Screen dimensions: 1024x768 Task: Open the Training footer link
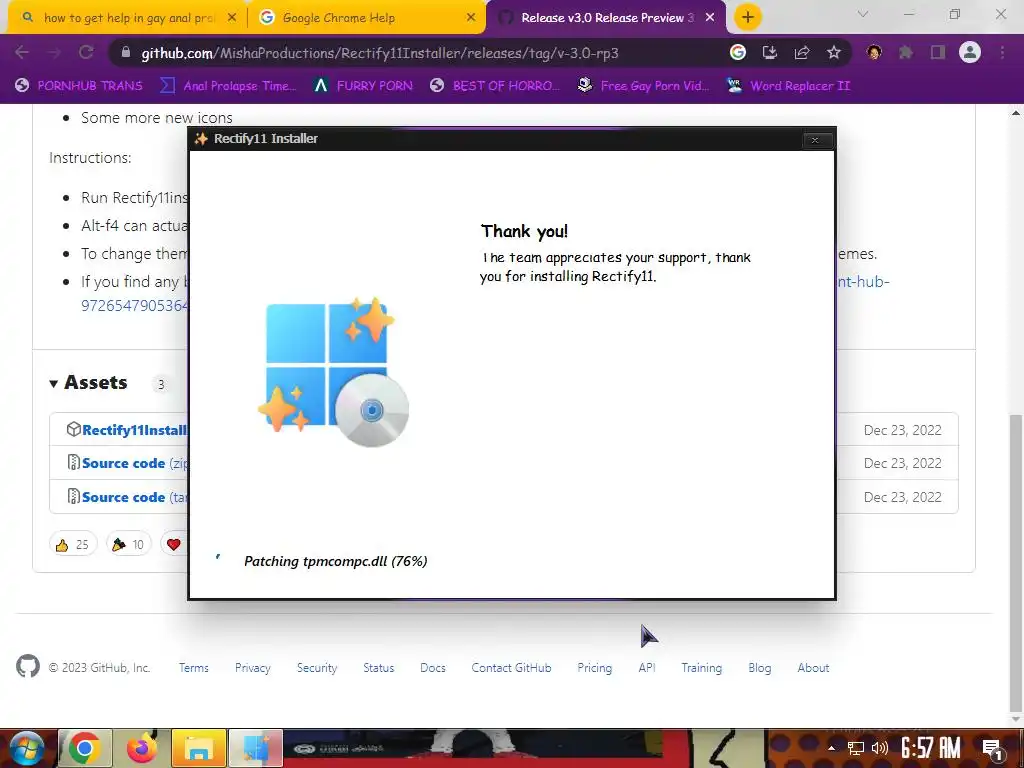click(702, 667)
